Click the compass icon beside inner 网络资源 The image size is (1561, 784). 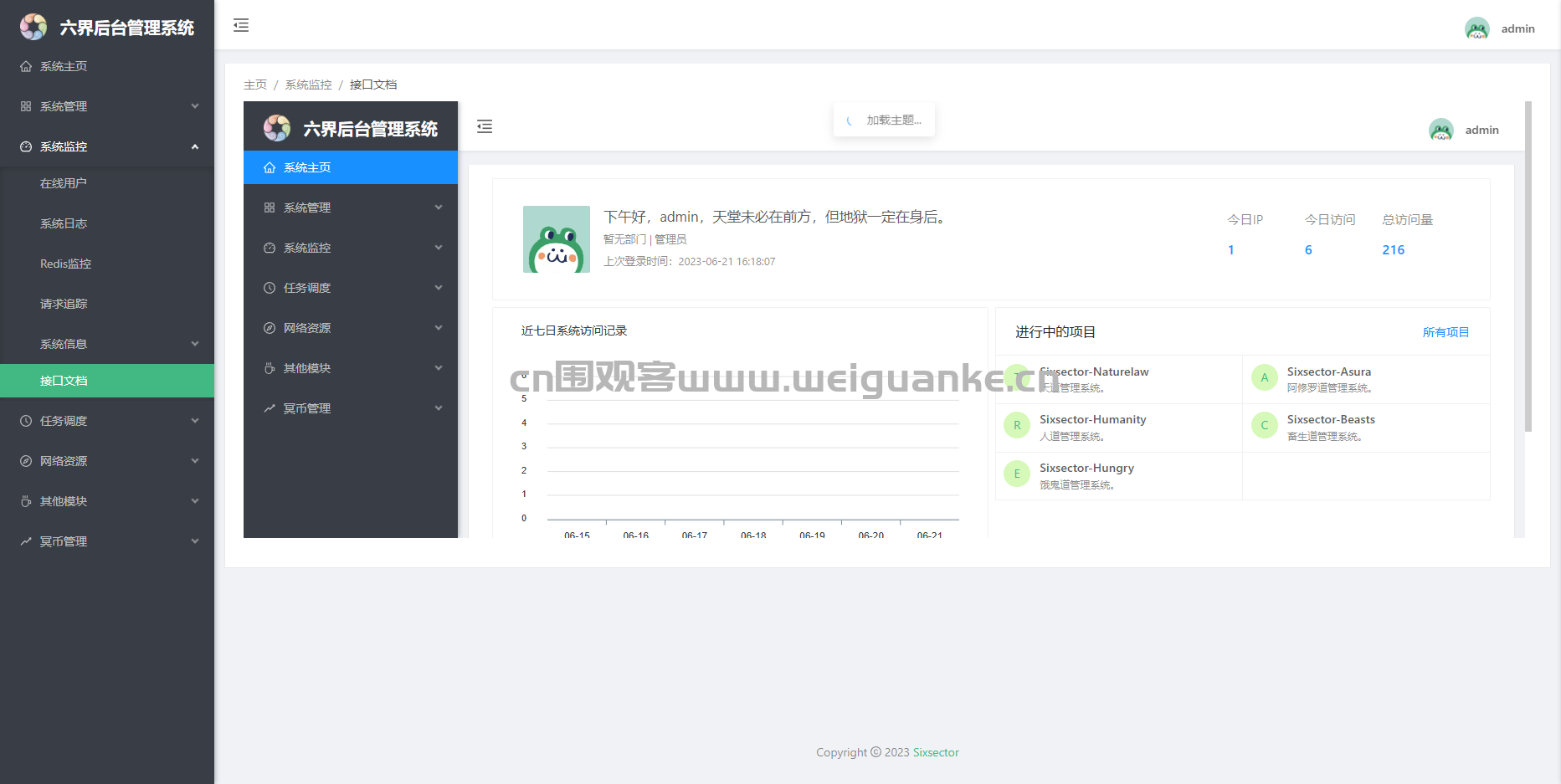pyautogui.click(x=270, y=328)
